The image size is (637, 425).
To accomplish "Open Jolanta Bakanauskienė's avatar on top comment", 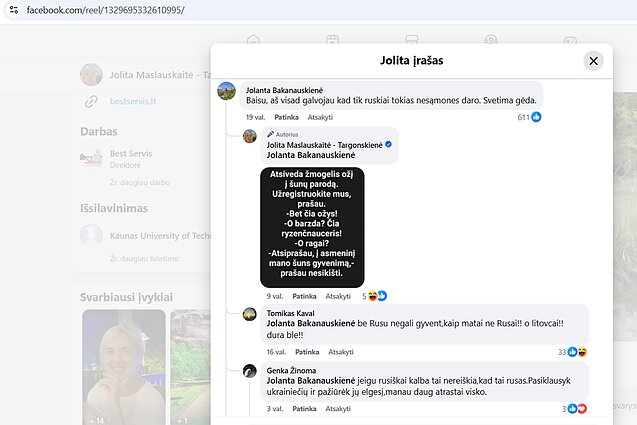I will pos(226,91).
